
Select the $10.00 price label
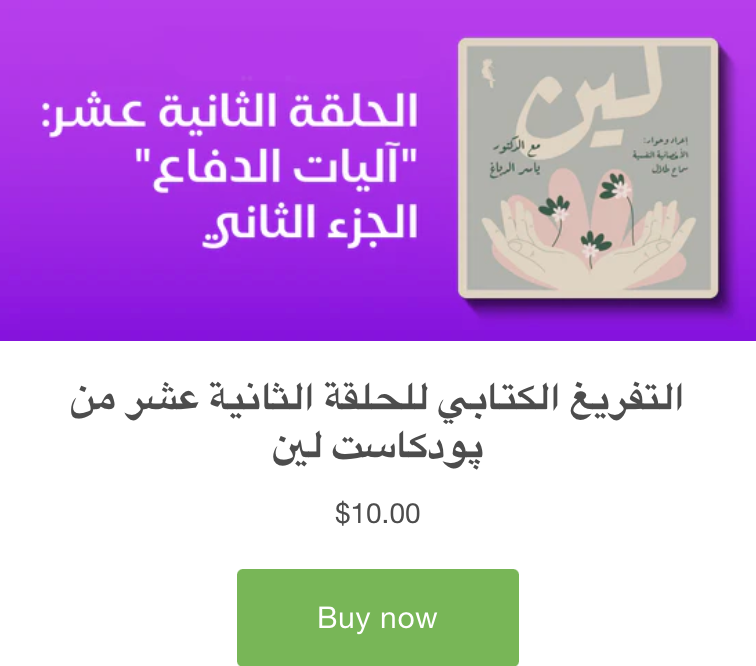coord(378,514)
